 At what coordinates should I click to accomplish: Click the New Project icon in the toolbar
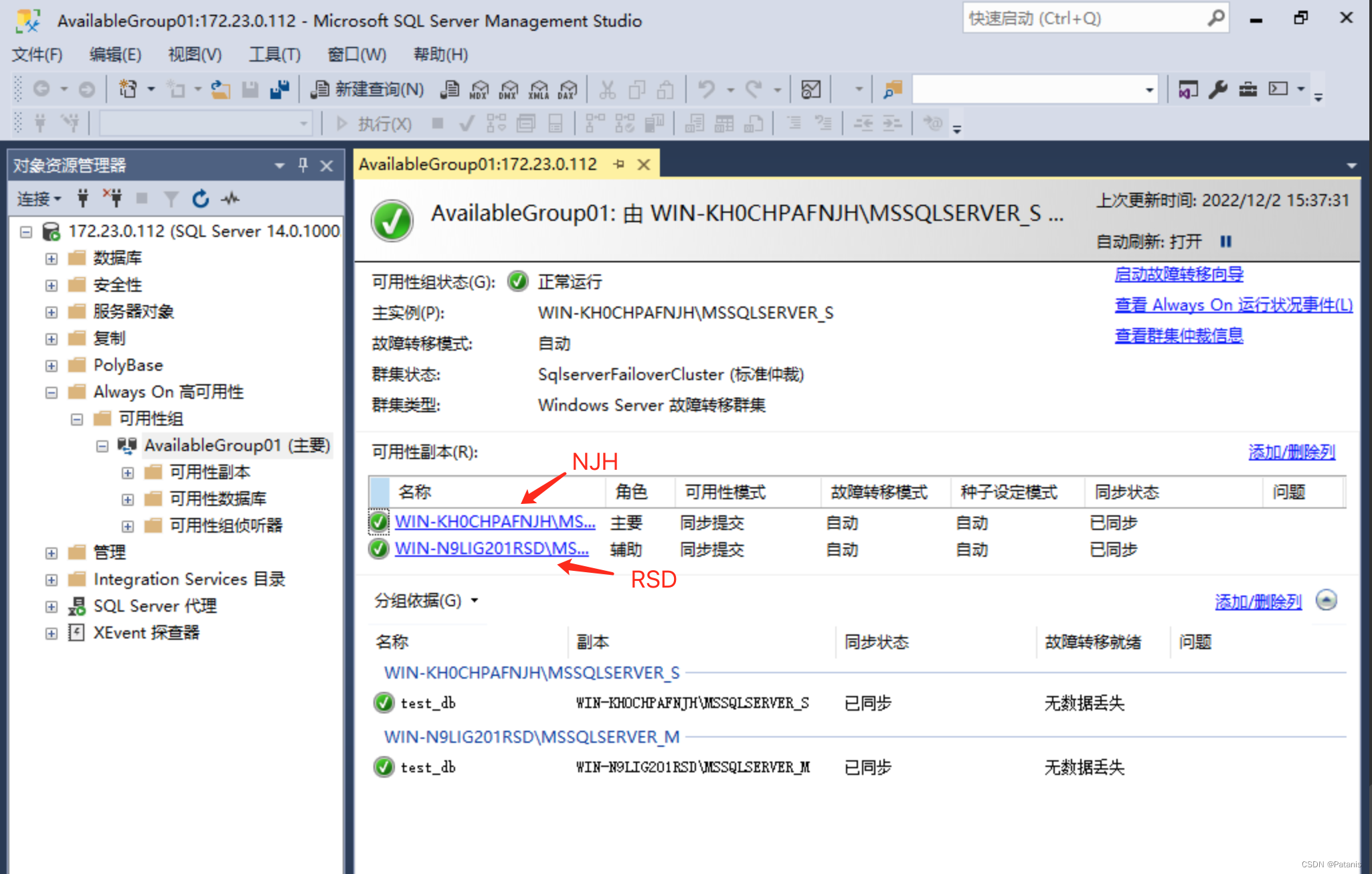tap(127, 89)
